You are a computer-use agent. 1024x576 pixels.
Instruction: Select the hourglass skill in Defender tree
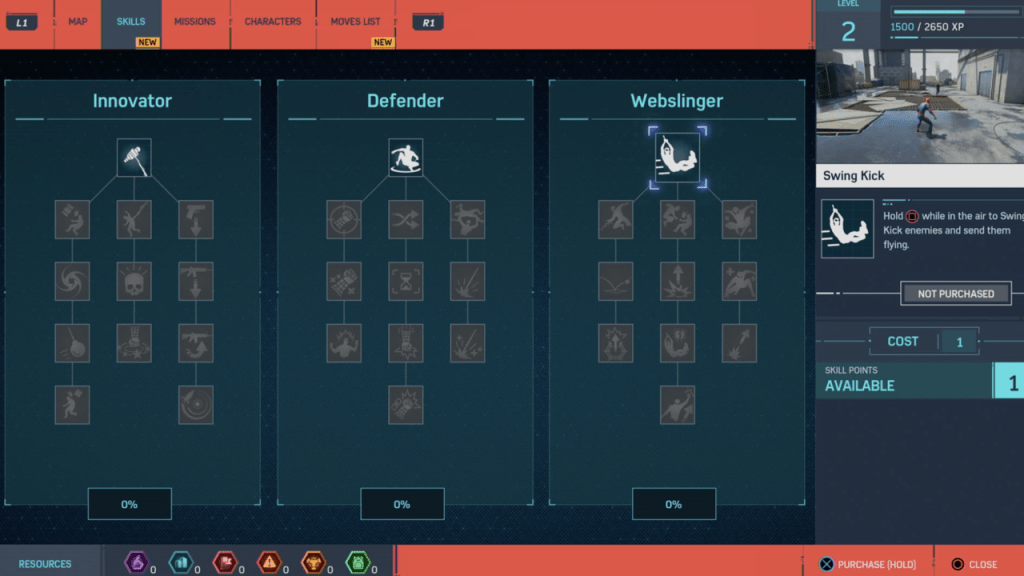click(405, 281)
